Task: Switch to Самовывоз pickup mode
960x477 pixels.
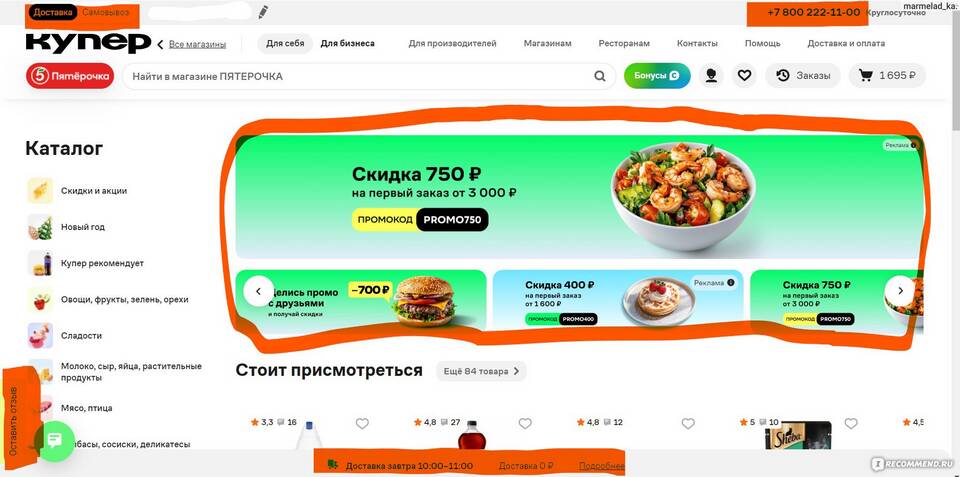Action: click(x=106, y=12)
